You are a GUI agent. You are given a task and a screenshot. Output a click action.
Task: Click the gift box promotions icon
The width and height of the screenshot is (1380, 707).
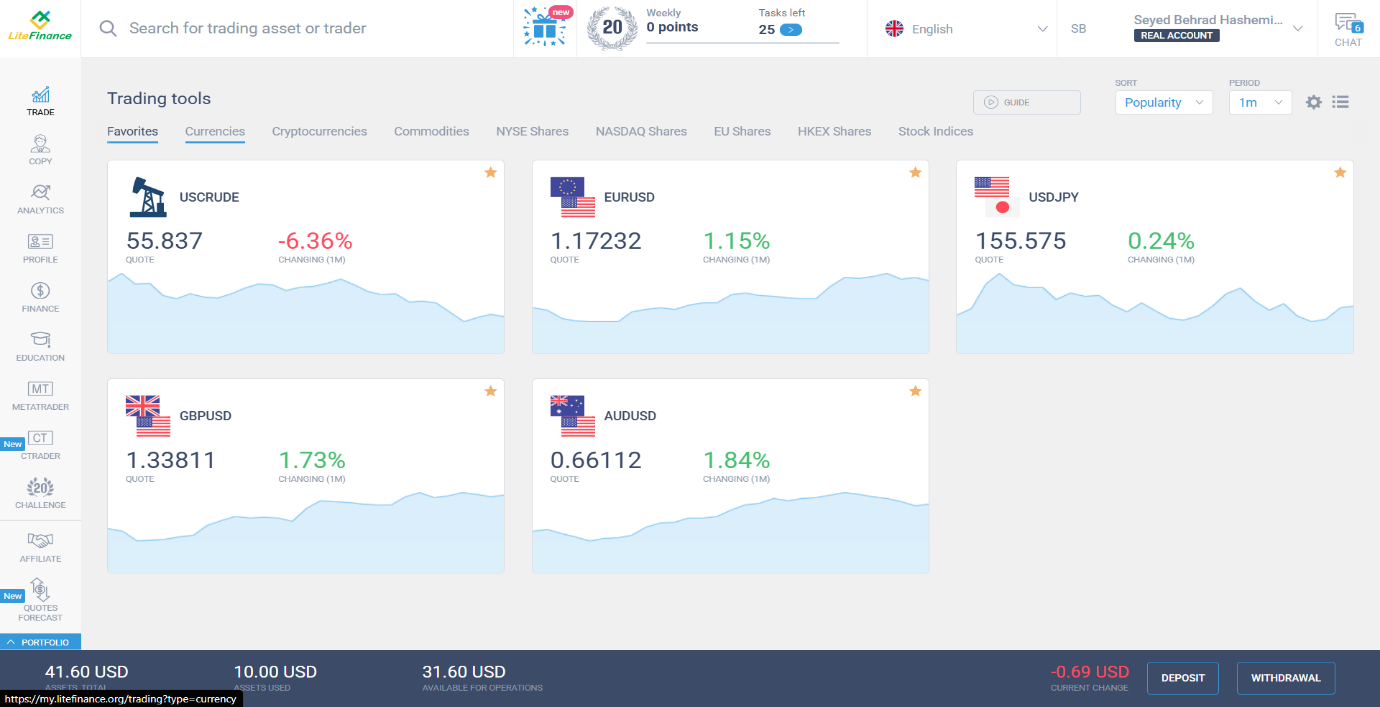(543, 28)
